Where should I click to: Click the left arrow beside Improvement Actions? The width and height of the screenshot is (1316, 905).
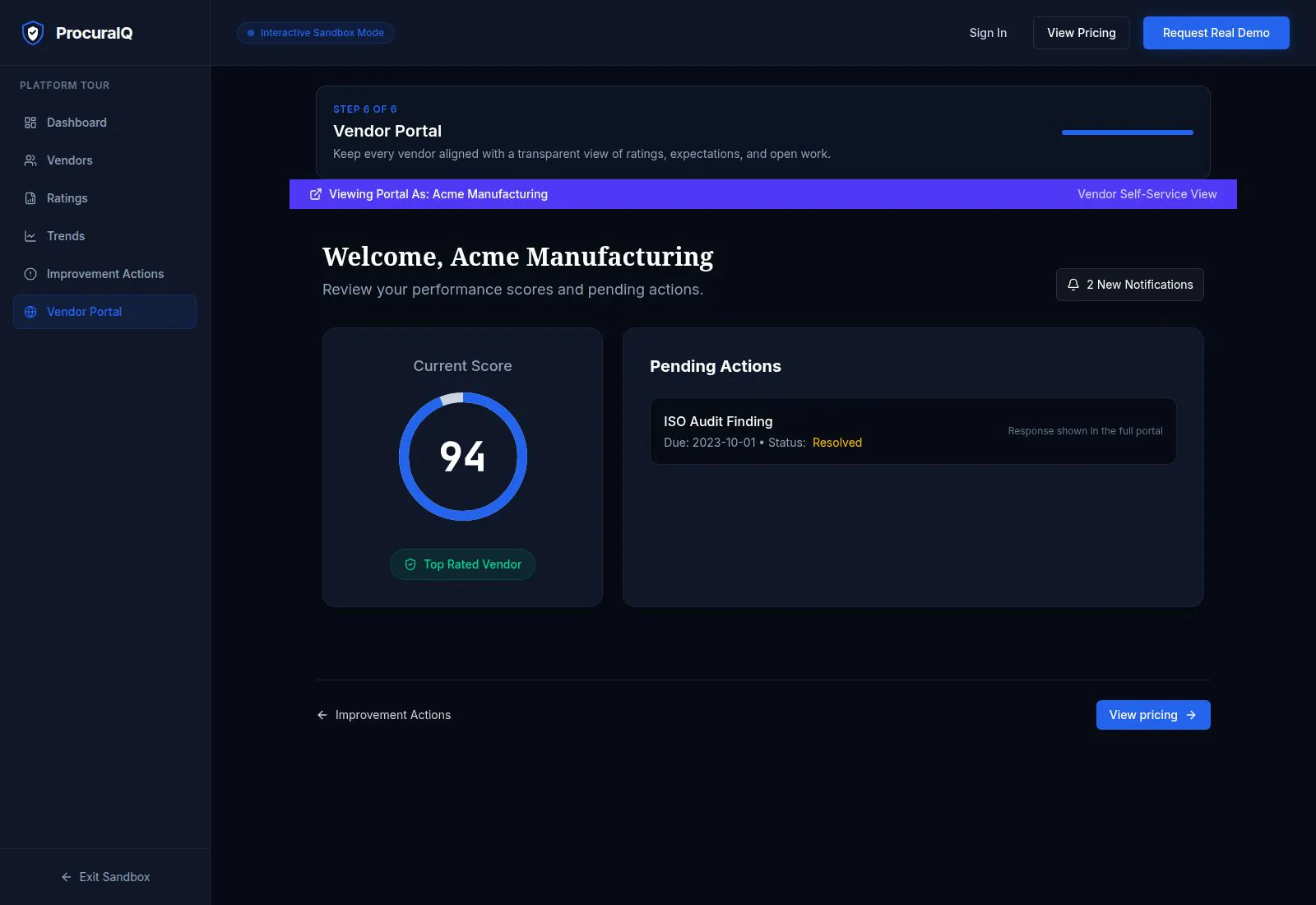[322, 715]
